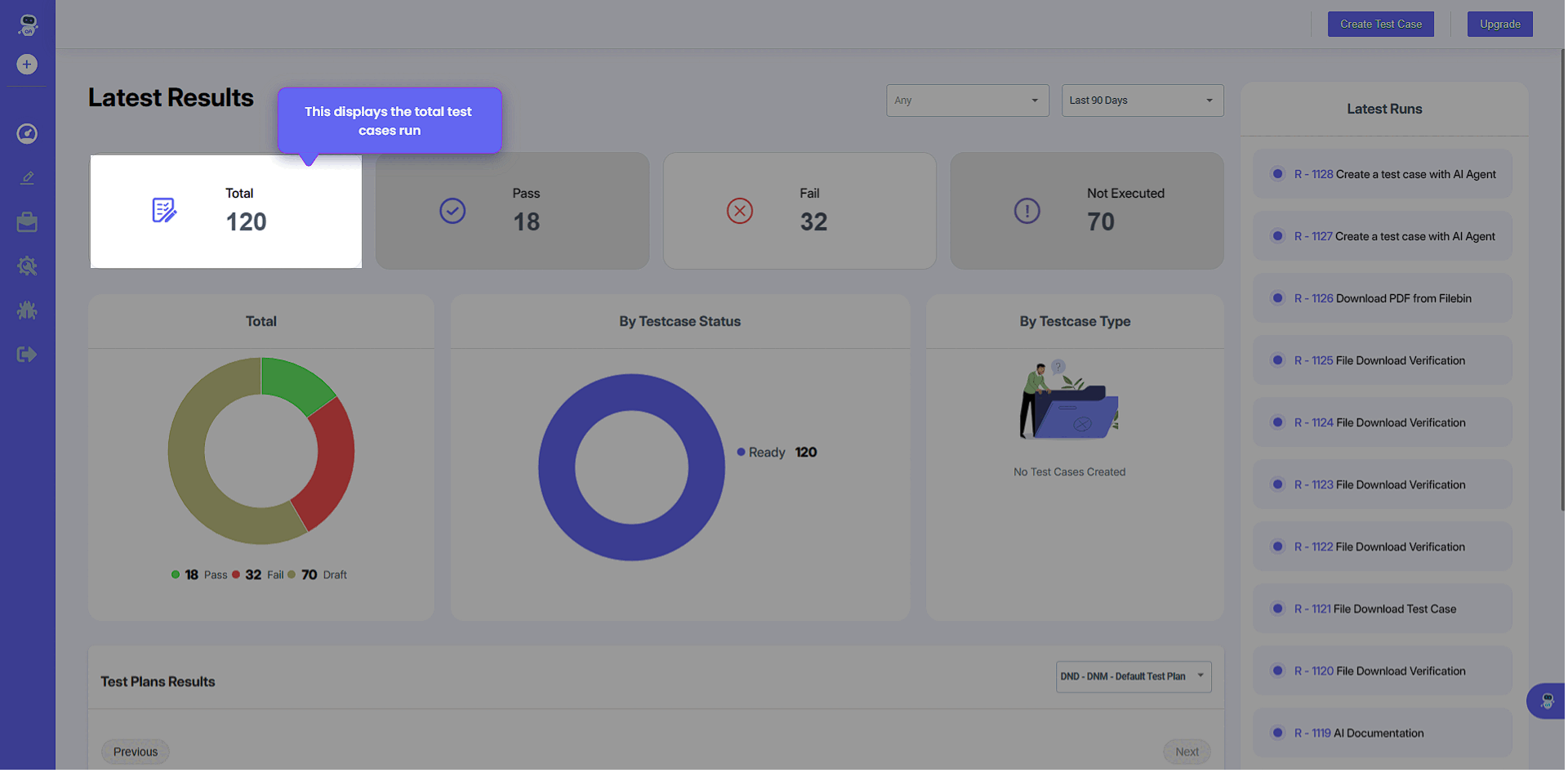This screenshot has width=1568, height=773.
Task: Open run R-1126 Download PDF from Filebin
Action: click(1382, 298)
